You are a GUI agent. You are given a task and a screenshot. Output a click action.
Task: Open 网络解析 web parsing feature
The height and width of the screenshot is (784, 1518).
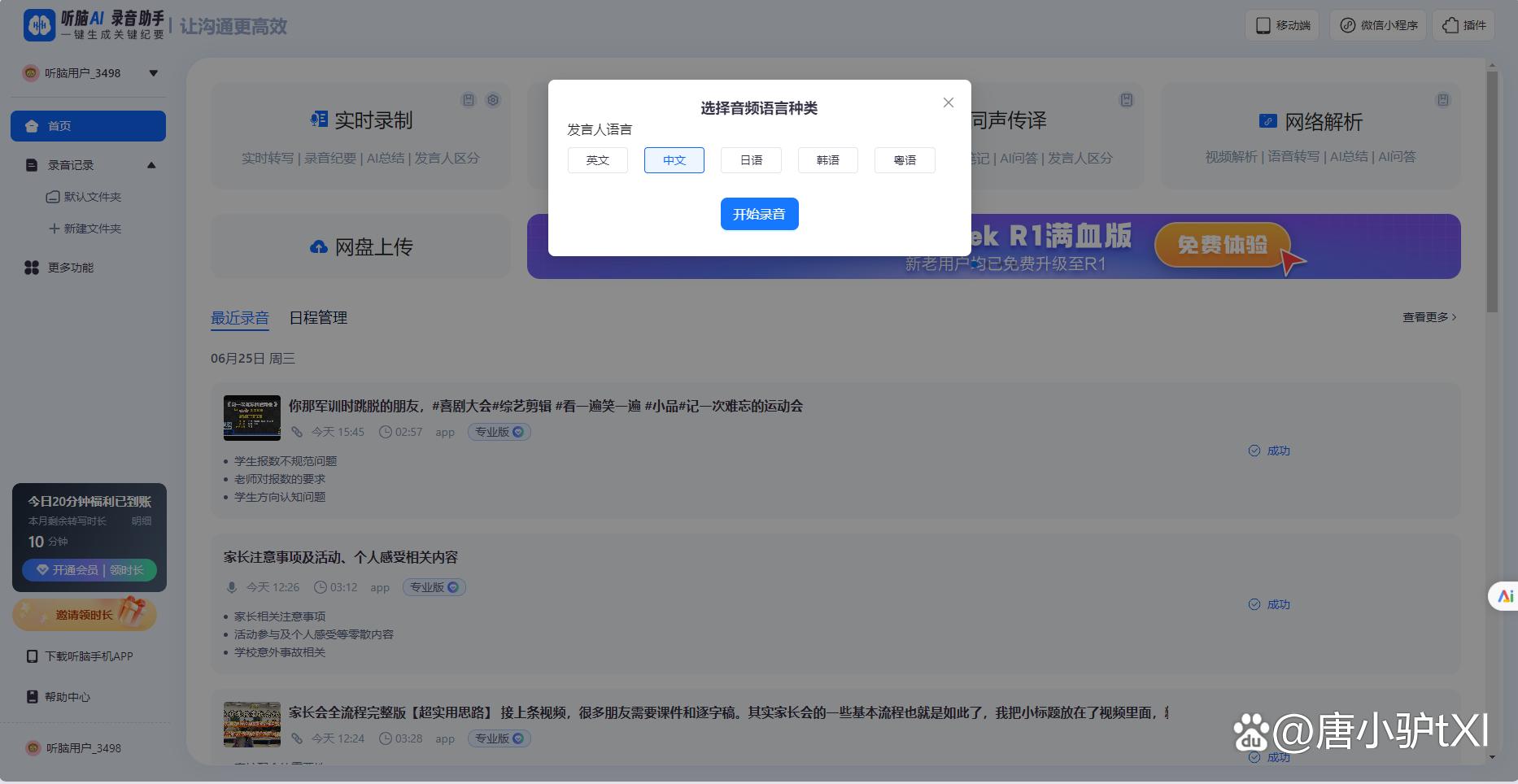coord(1309,121)
